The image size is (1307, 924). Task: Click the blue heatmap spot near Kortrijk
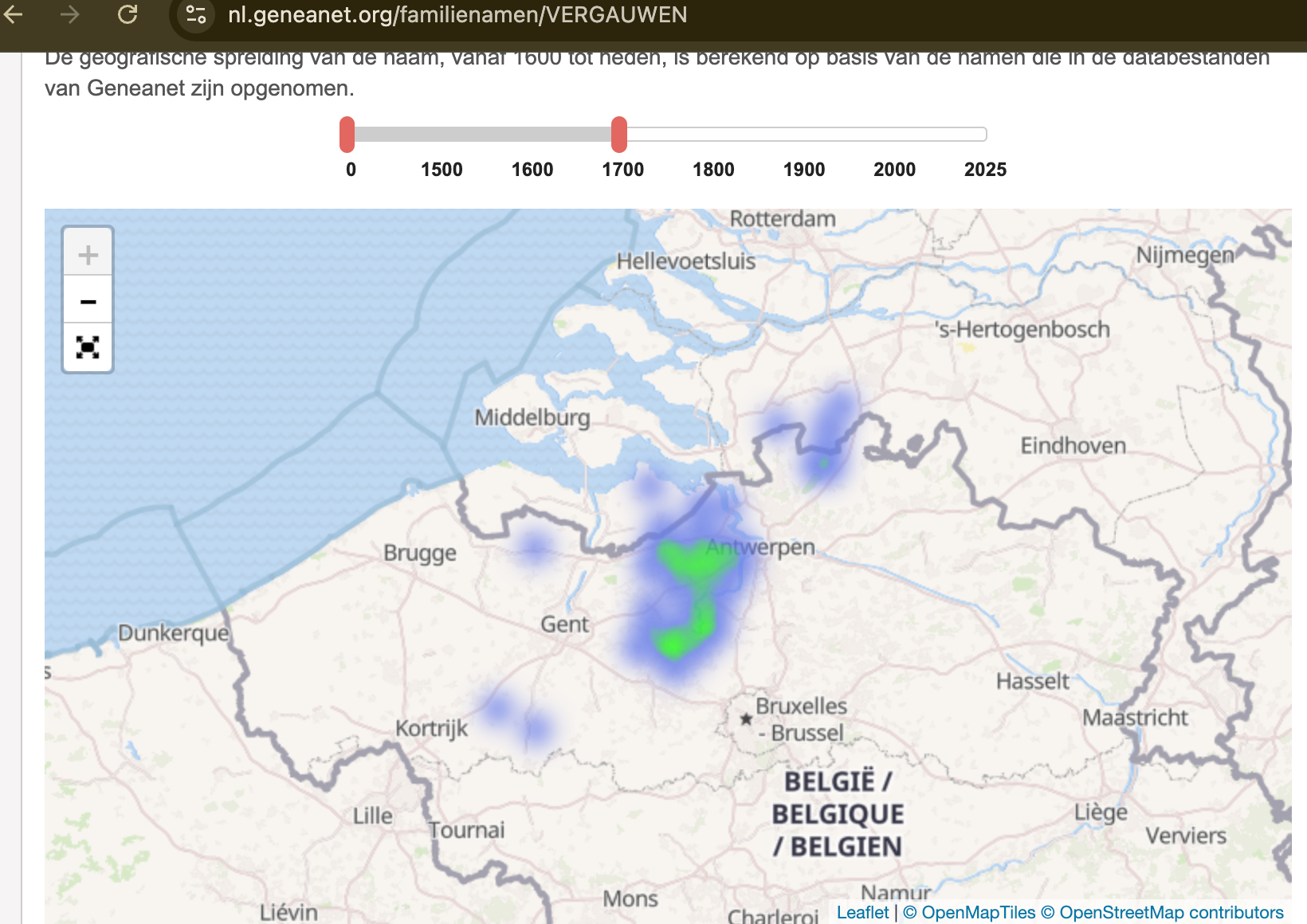coord(499,707)
